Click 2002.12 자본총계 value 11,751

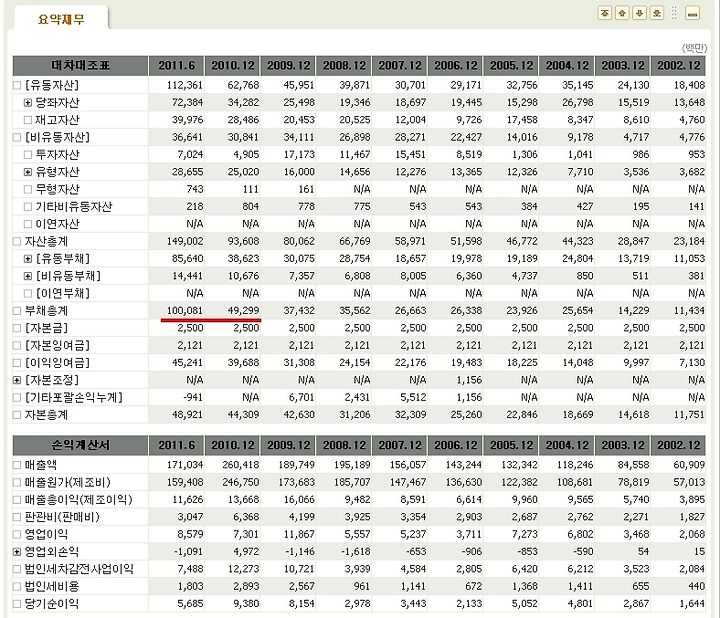pyautogui.click(x=689, y=415)
